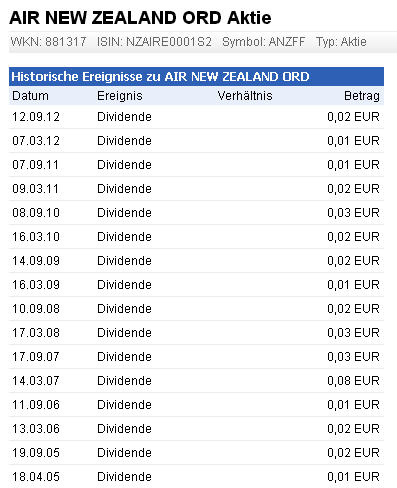Click the Dividende entry dated 08.09.10
The height and width of the screenshot is (488, 397).
(x=124, y=213)
